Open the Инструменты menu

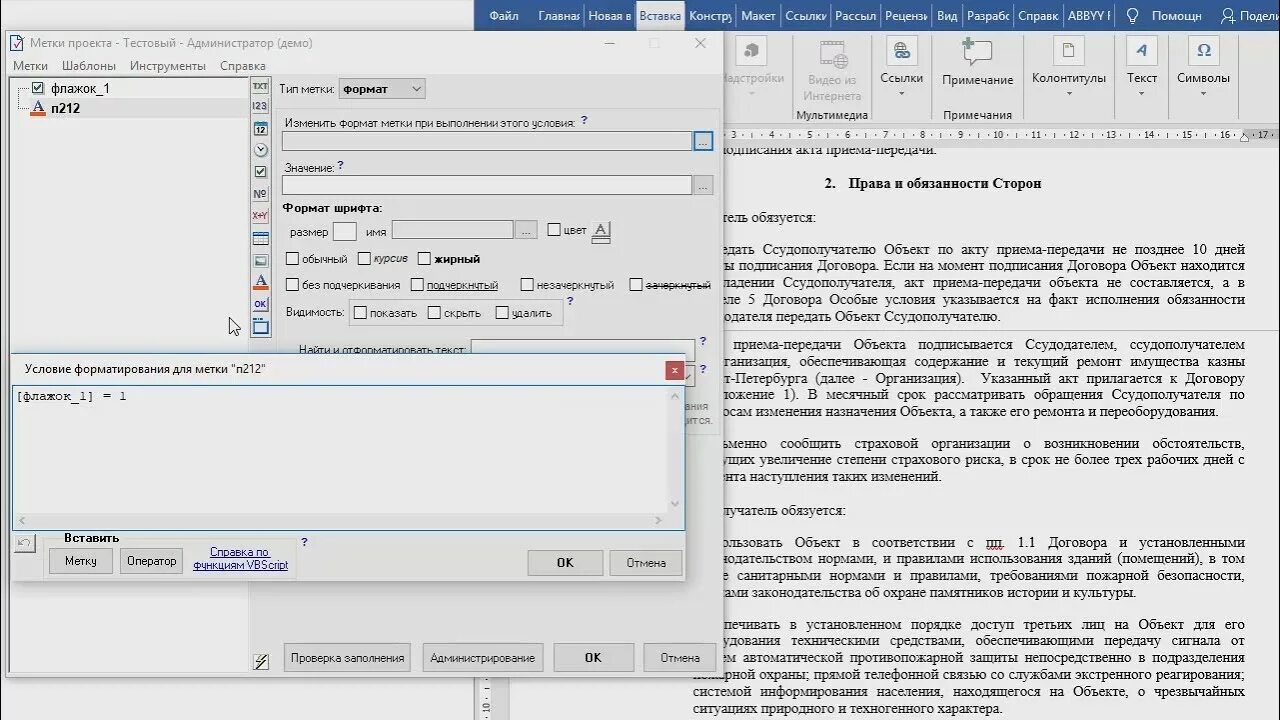tap(168, 66)
